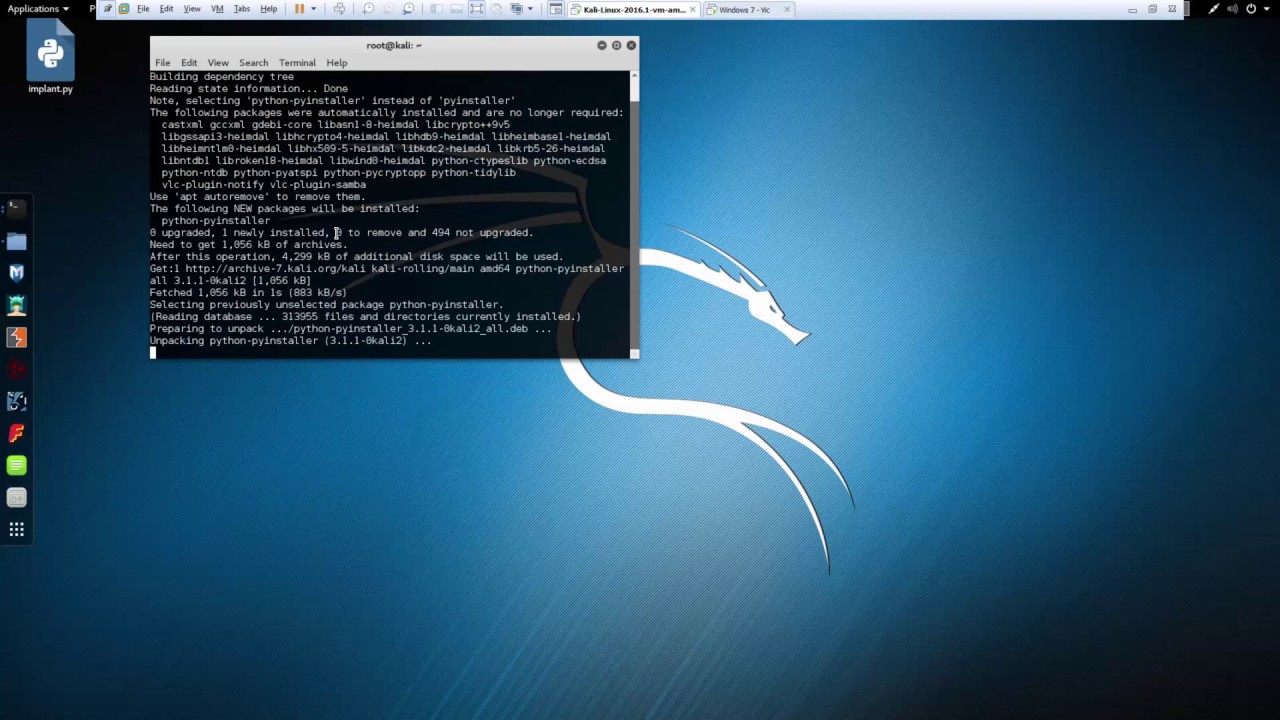Expand the view cycle dropdown arrow
Screen dimensions: 1280x720
pos(530,9)
